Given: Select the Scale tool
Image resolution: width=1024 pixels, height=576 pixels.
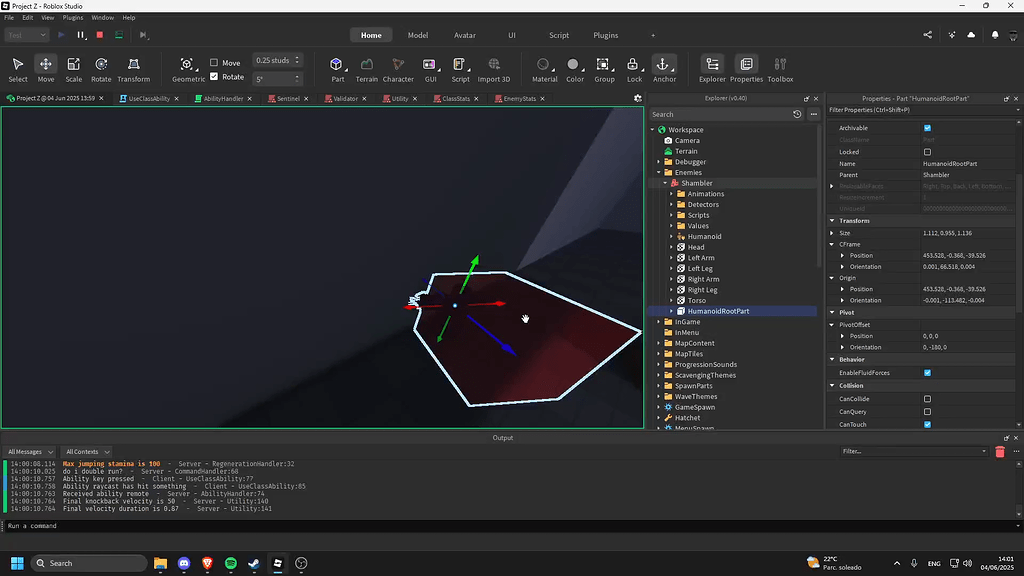Looking at the screenshot, I should tap(73, 68).
